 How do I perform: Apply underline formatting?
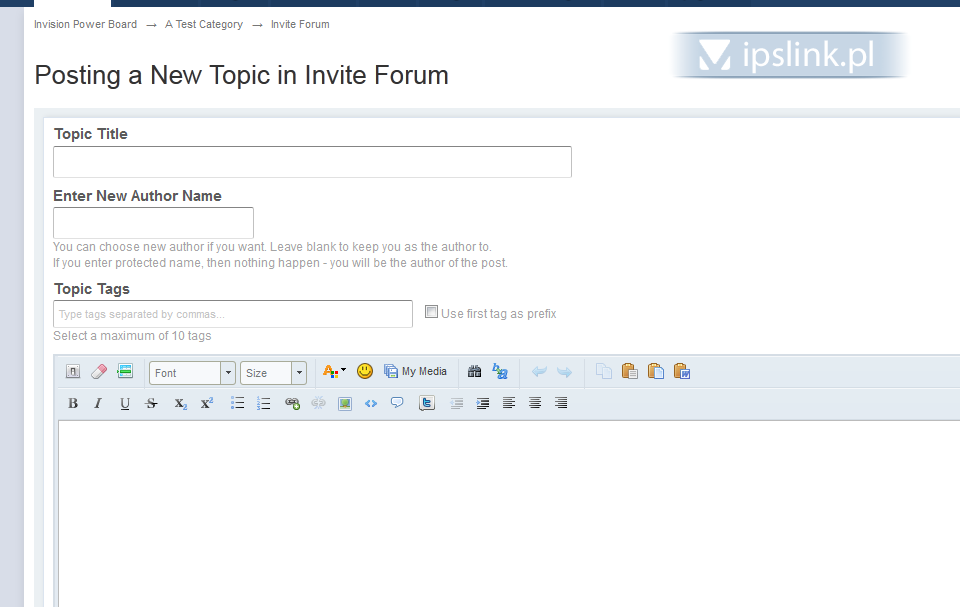pos(125,404)
